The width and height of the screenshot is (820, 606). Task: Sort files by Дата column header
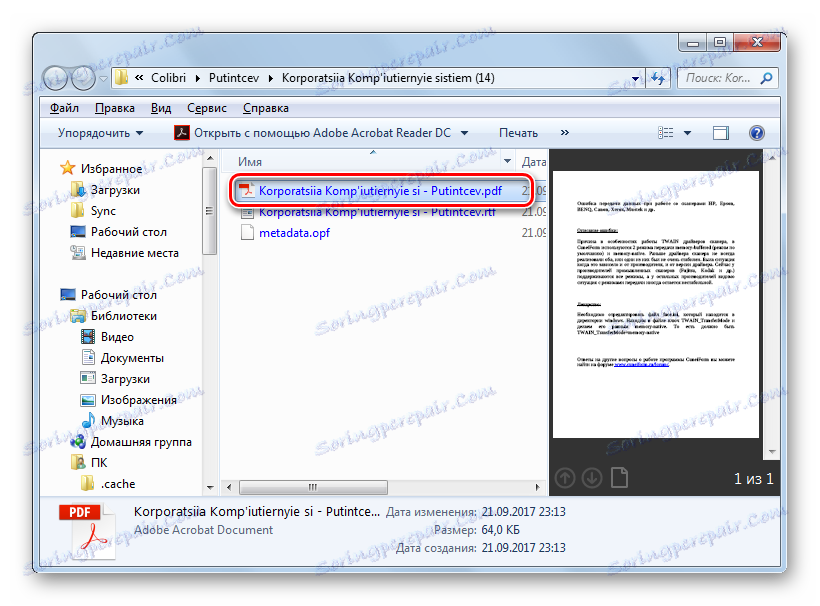(532, 162)
